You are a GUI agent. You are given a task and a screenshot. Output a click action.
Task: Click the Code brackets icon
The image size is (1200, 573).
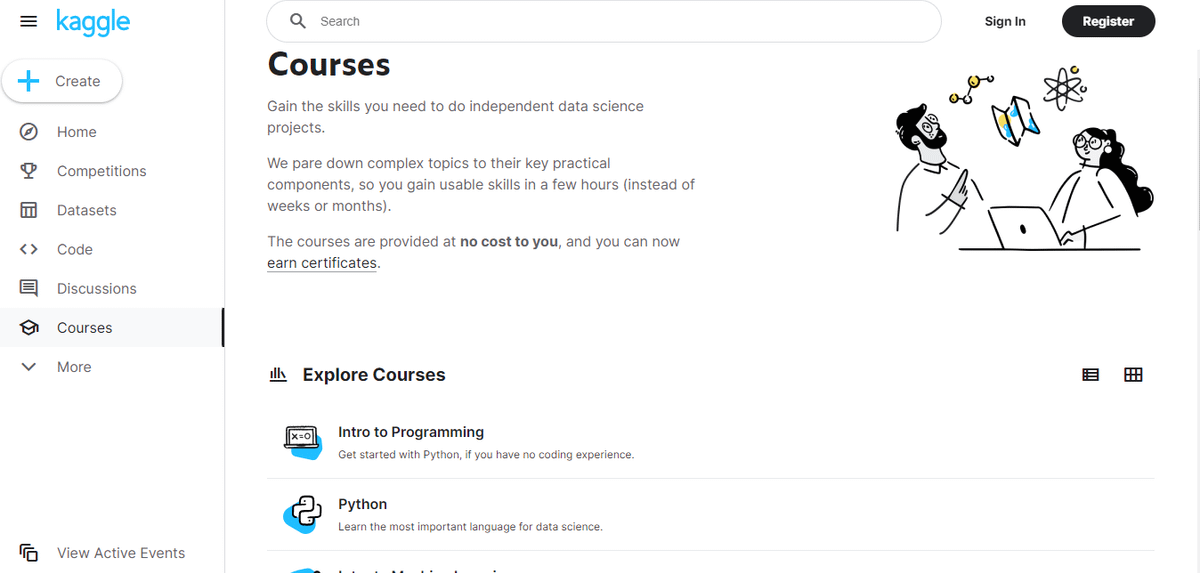coord(29,249)
